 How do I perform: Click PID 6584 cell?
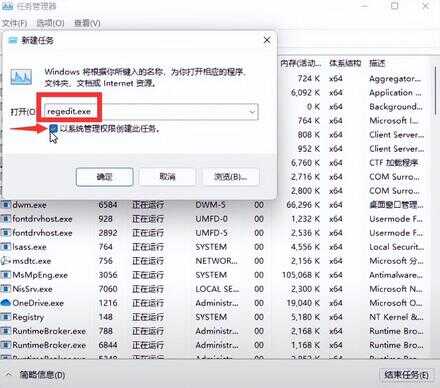(108, 205)
